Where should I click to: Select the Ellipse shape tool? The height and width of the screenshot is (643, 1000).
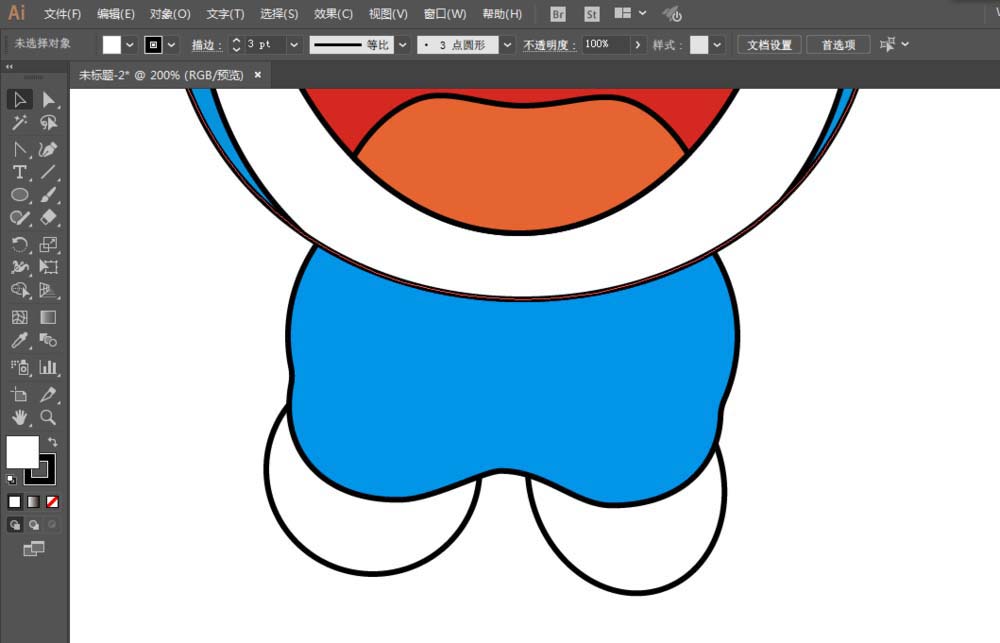pyautogui.click(x=20, y=195)
